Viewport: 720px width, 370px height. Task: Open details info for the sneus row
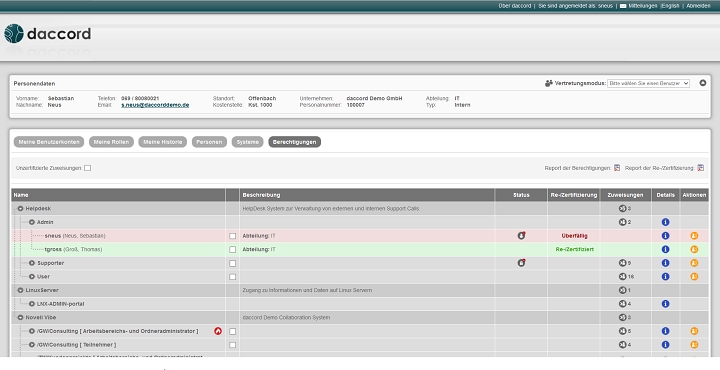(x=665, y=236)
